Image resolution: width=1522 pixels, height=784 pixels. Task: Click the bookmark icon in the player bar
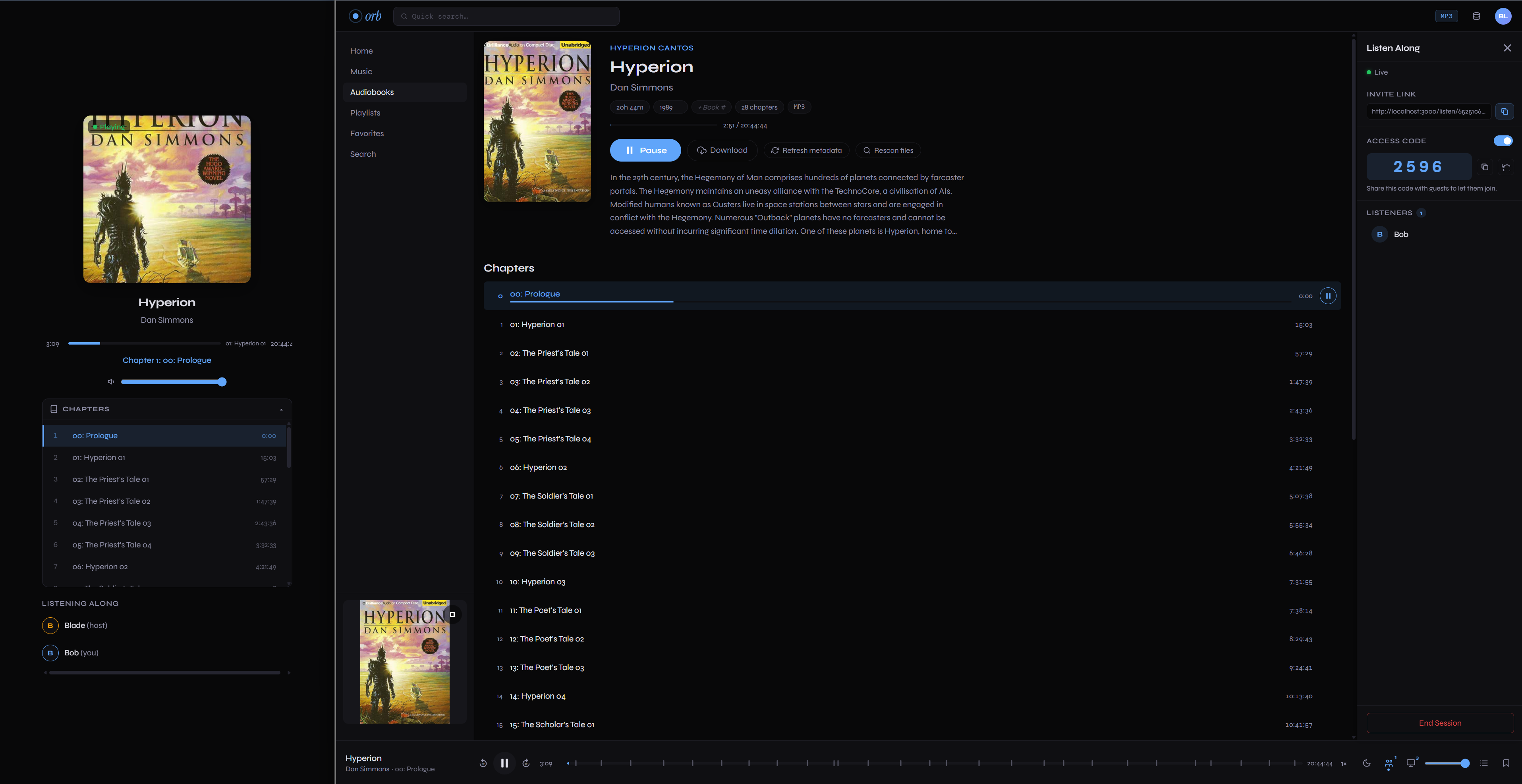1505,763
